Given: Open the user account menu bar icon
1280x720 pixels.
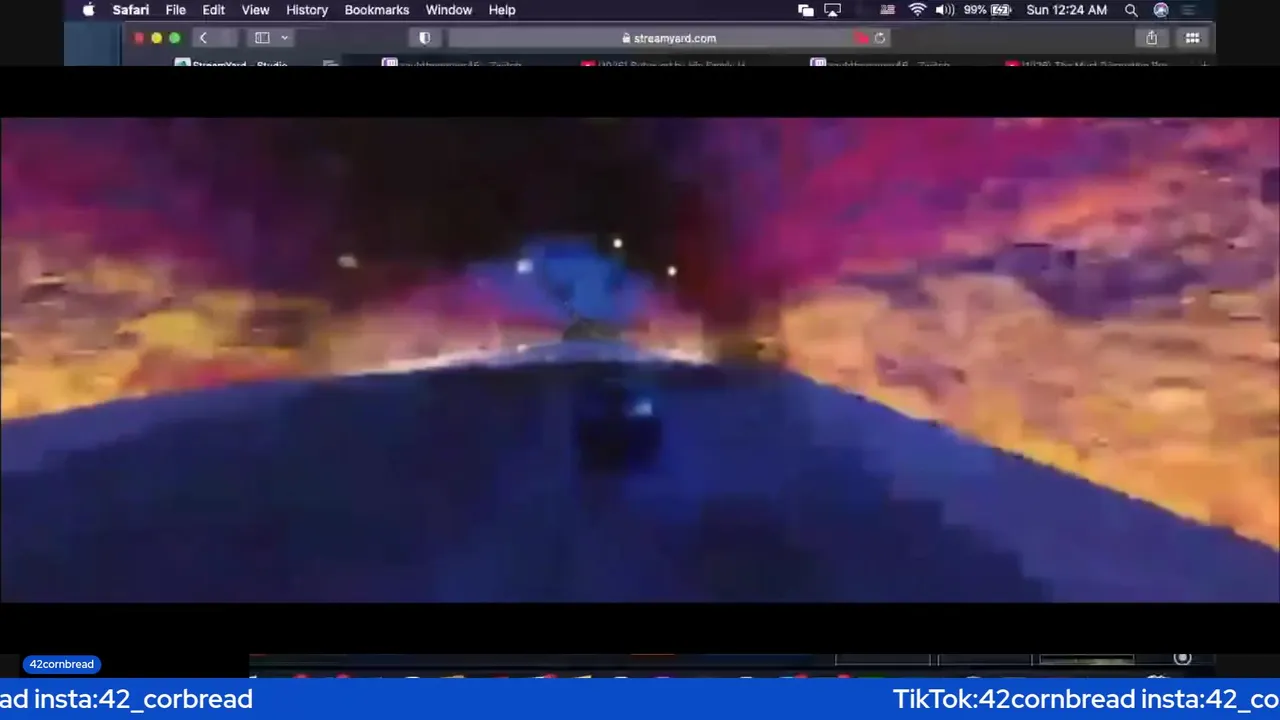Looking at the screenshot, I should (x=1161, y=10).
